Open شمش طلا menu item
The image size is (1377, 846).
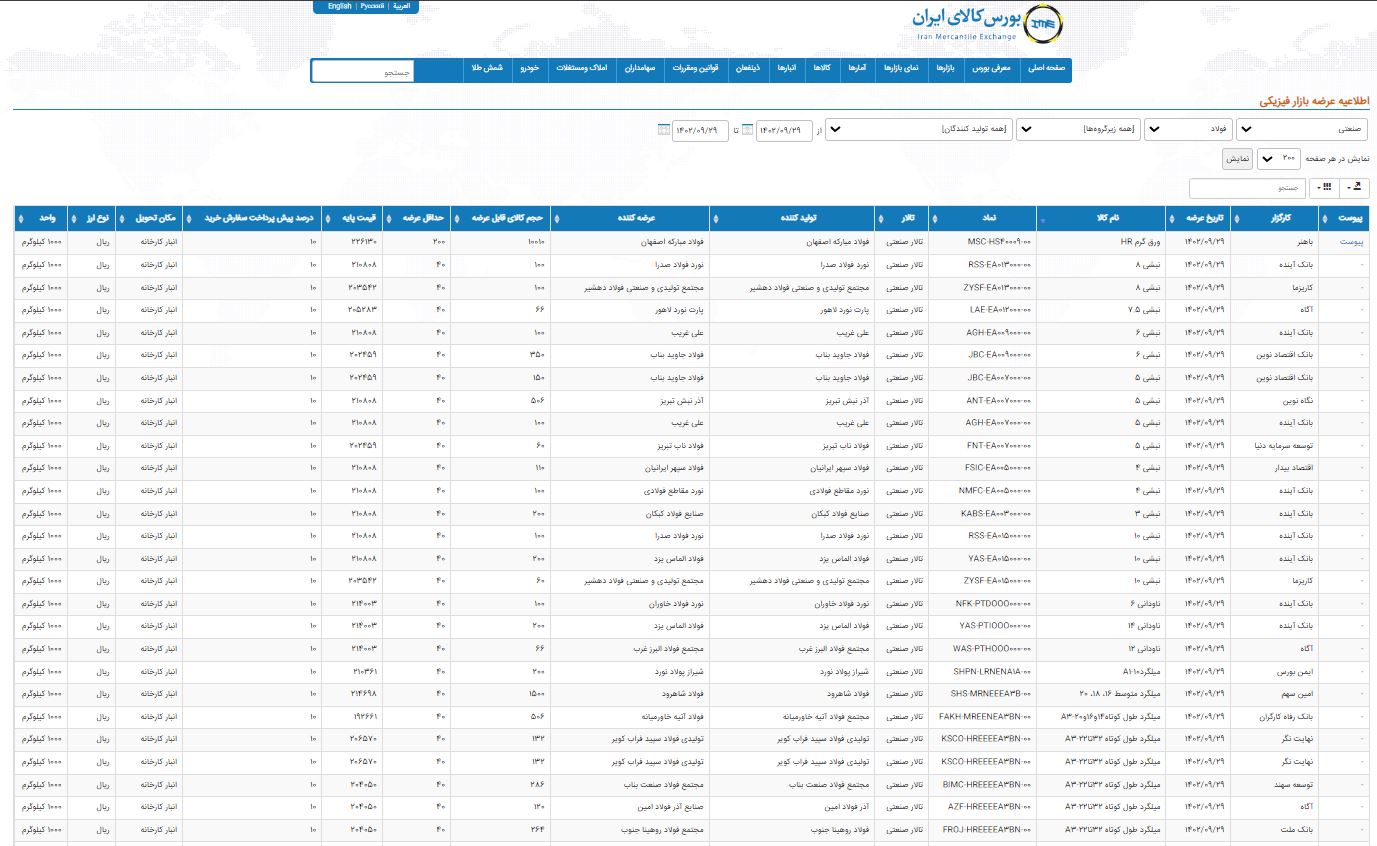486,68
